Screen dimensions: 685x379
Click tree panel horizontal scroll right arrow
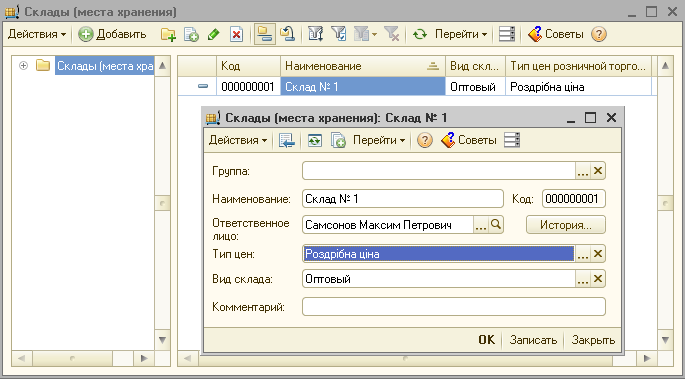(x=143, y=358)
